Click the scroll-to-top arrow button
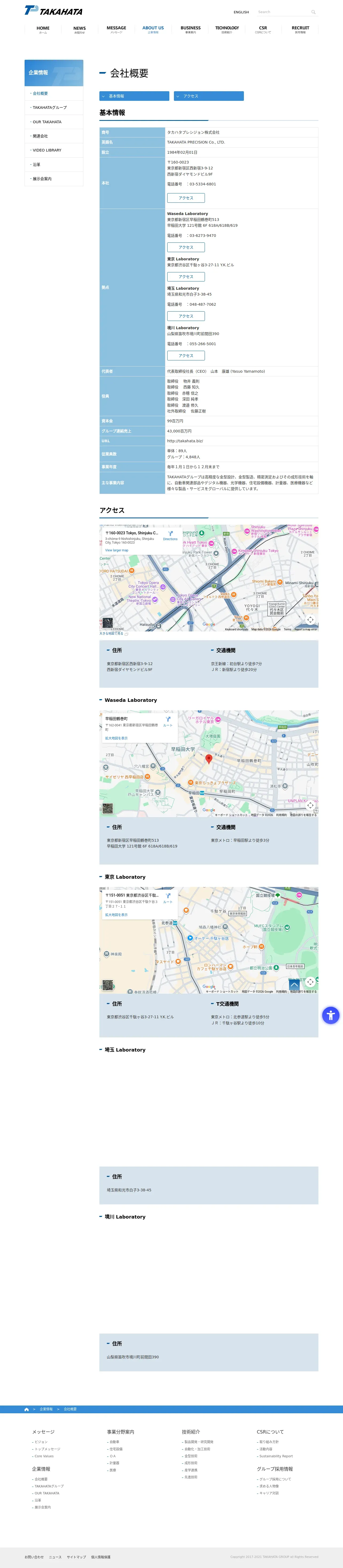343x1568 pixels. coord(294,985)
